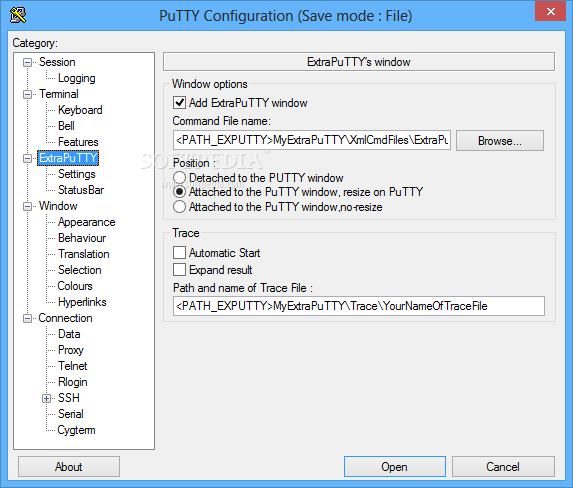The width and height of the screenshot is (573, 488).
Task: Open the Cygterm category
Action: point(76,430)
